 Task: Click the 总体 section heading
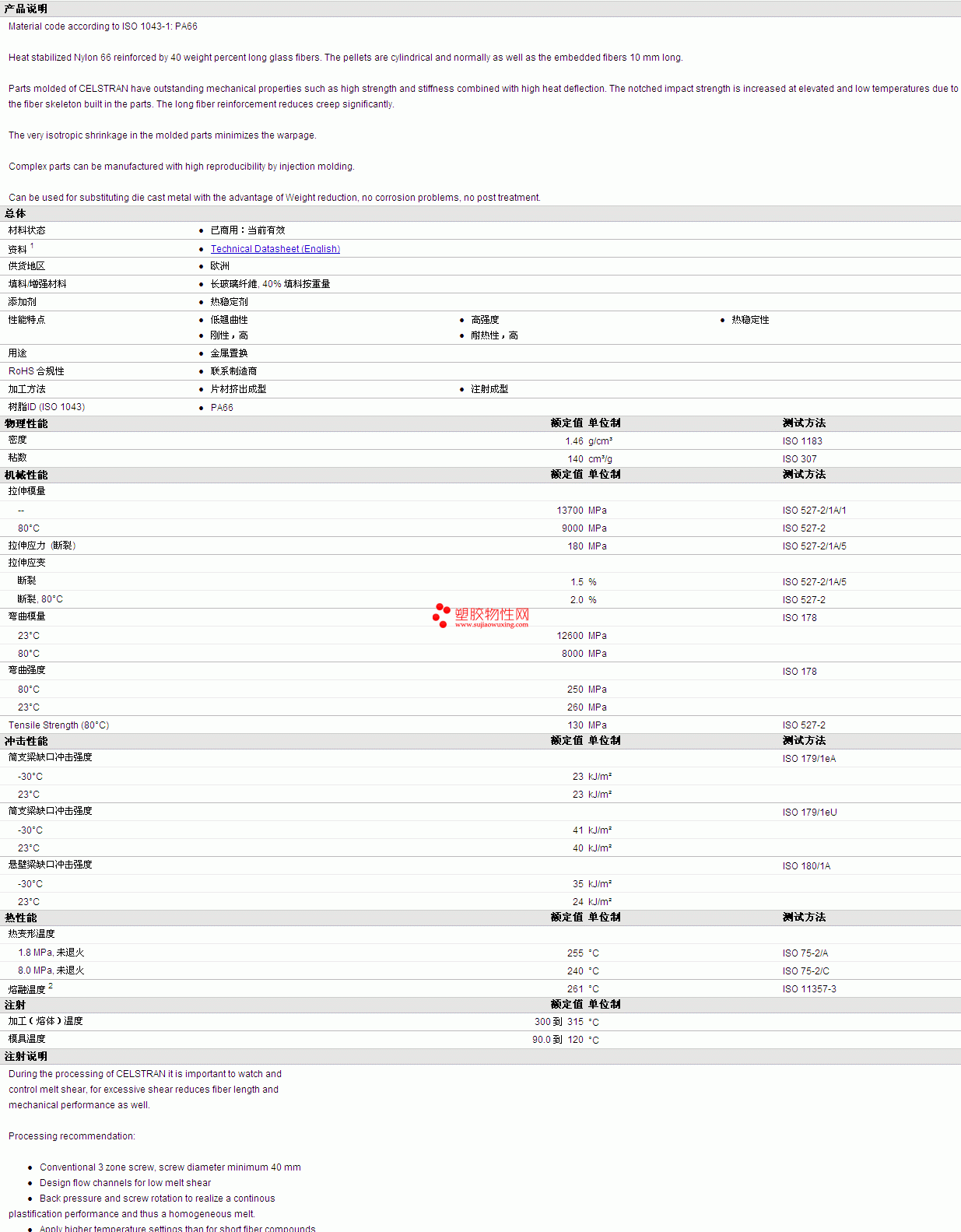point(16,213)
